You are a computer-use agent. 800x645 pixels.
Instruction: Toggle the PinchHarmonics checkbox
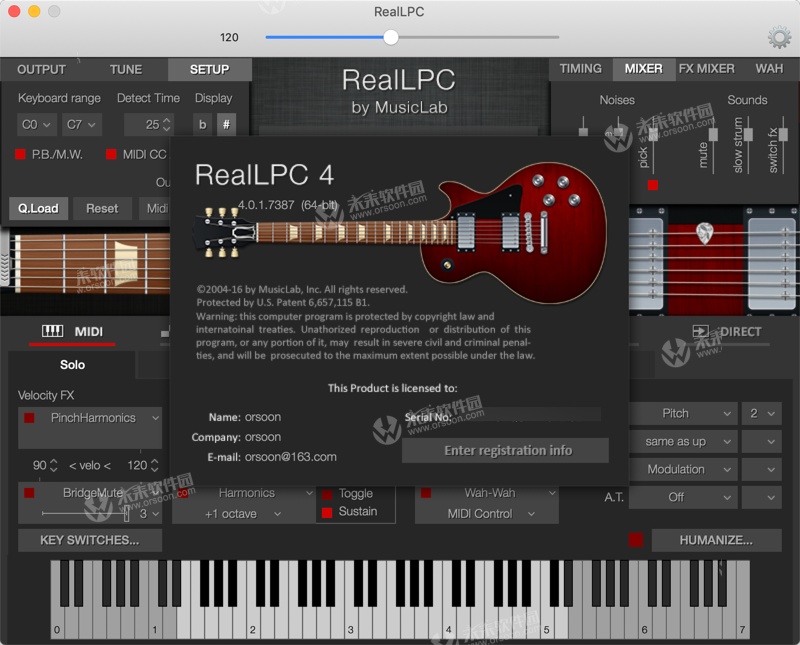29,418
